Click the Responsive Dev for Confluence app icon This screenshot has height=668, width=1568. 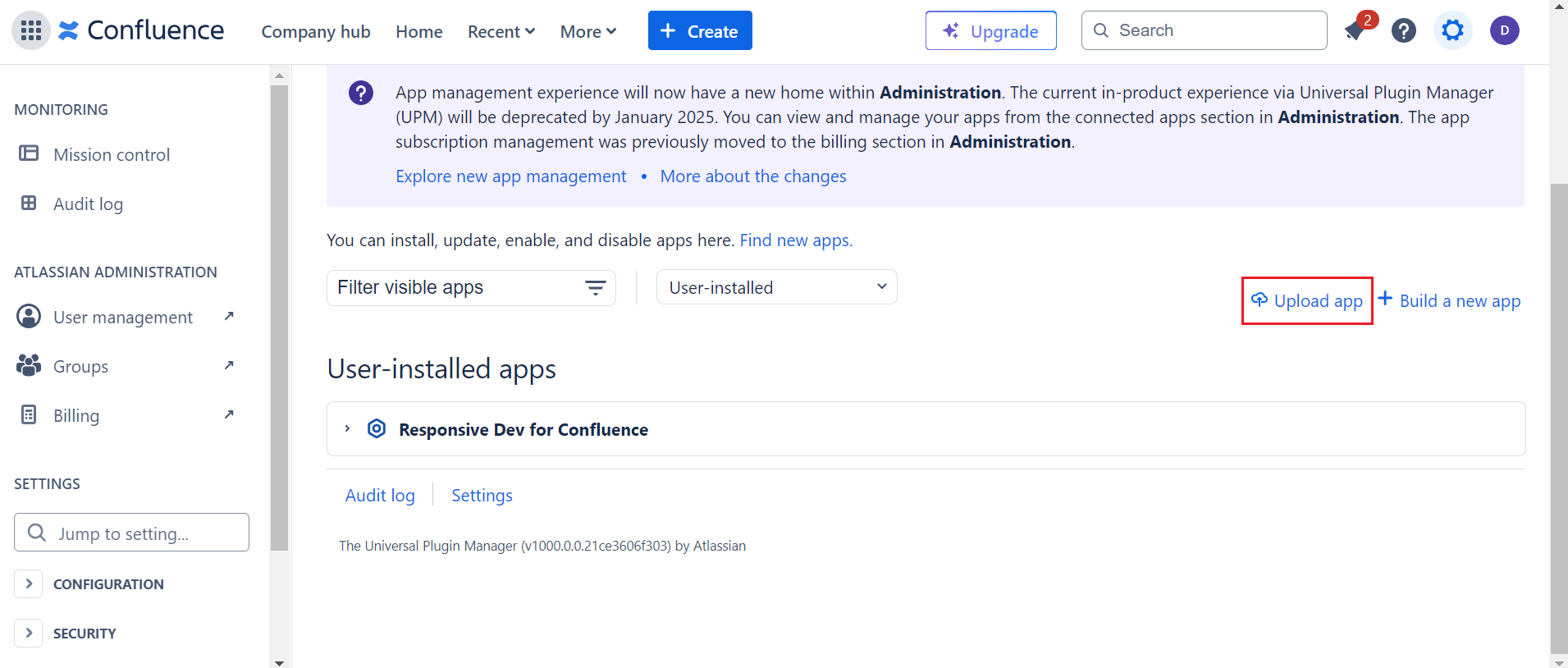point(377,428)
